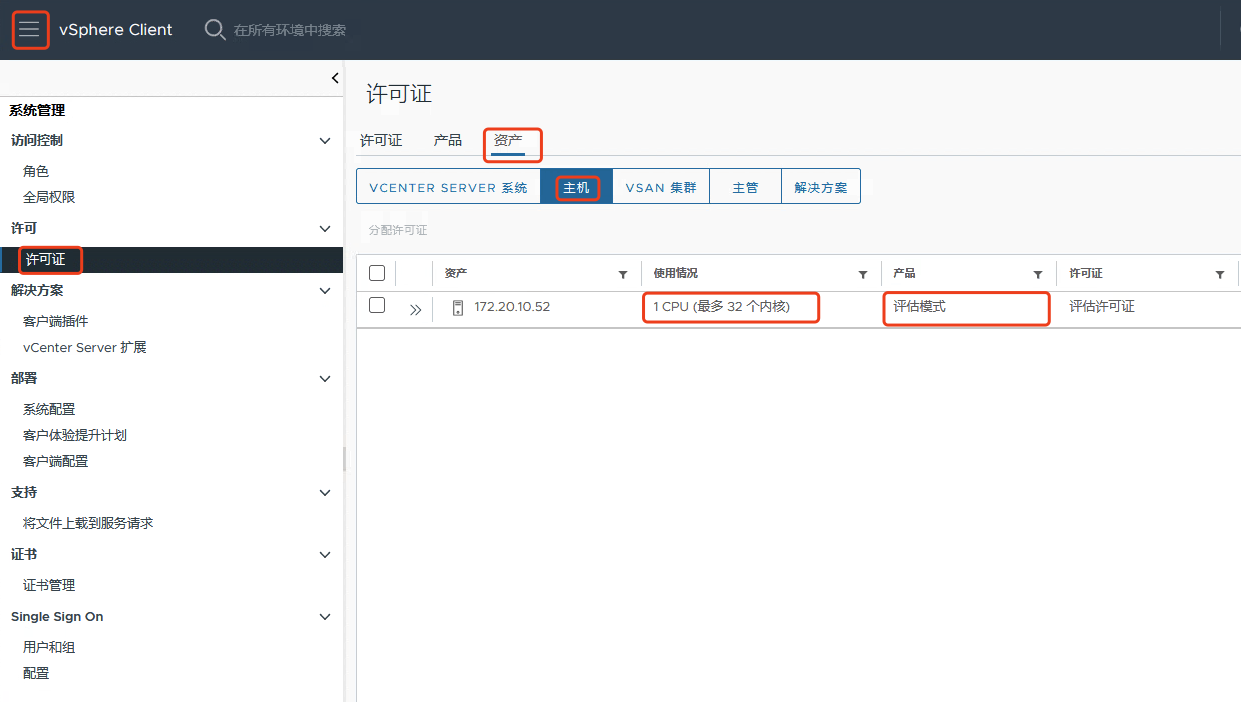Select the 主管 asset view
This screenshot has width=1241, height=702.
coord(745,187)
